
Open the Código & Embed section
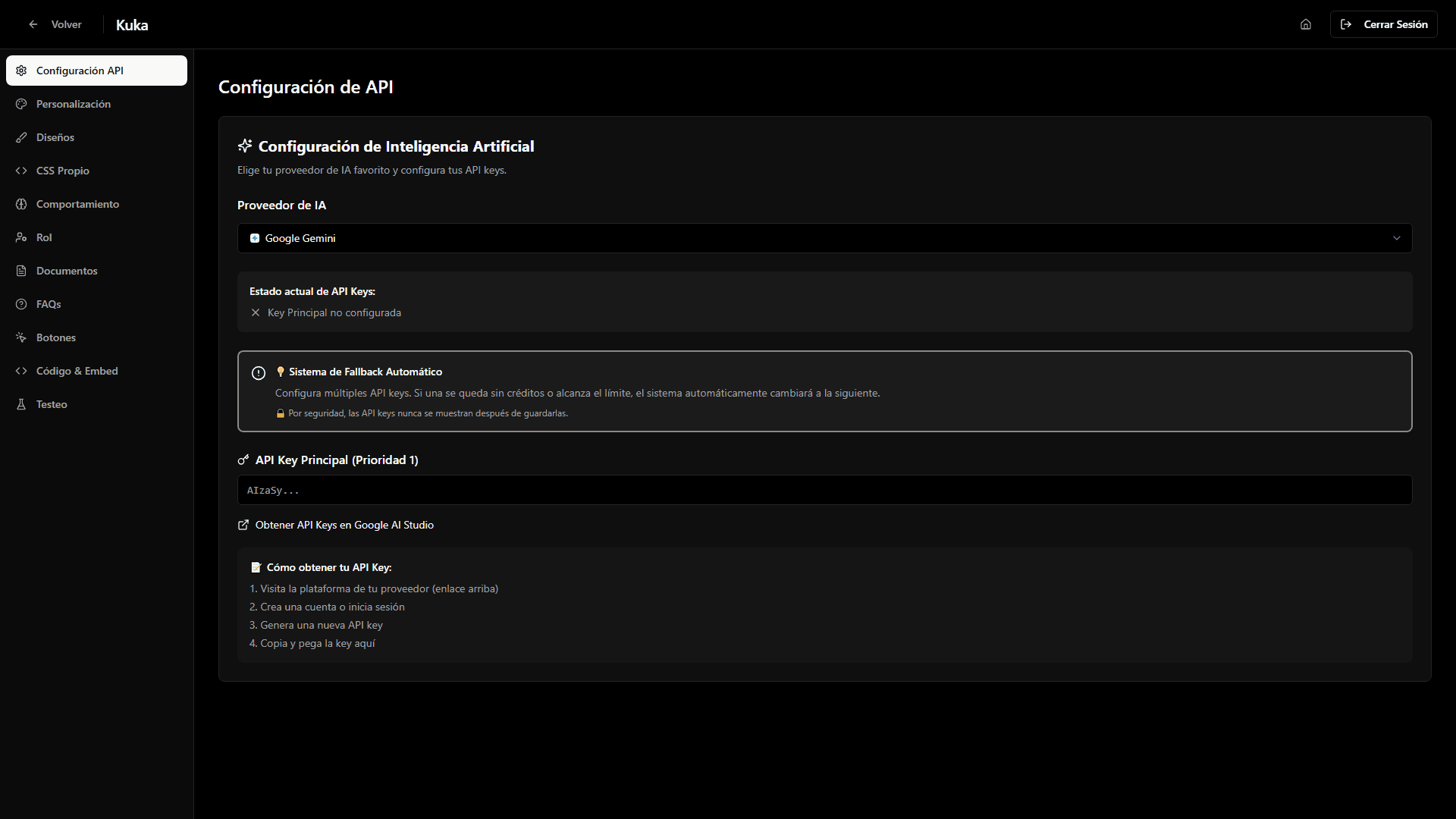click(x=77, y=371)
